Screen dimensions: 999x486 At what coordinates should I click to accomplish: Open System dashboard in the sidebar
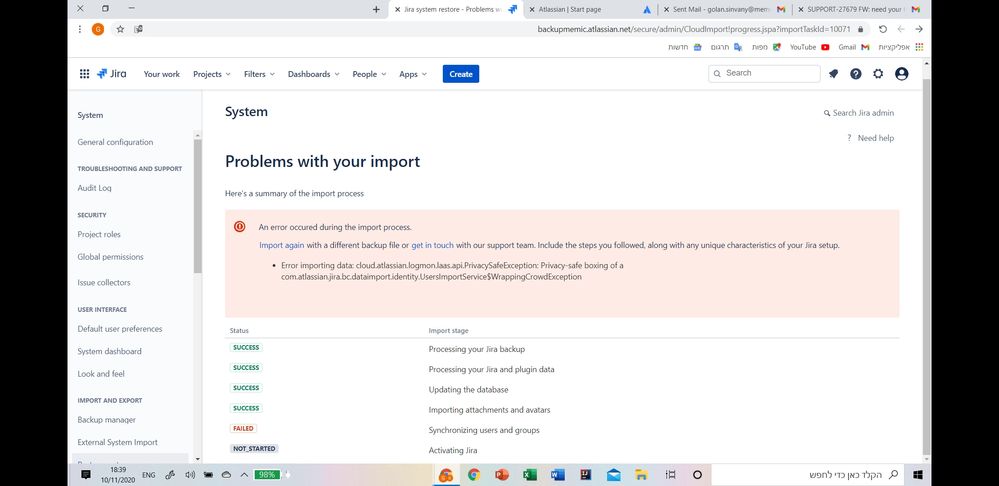(110, 351)
